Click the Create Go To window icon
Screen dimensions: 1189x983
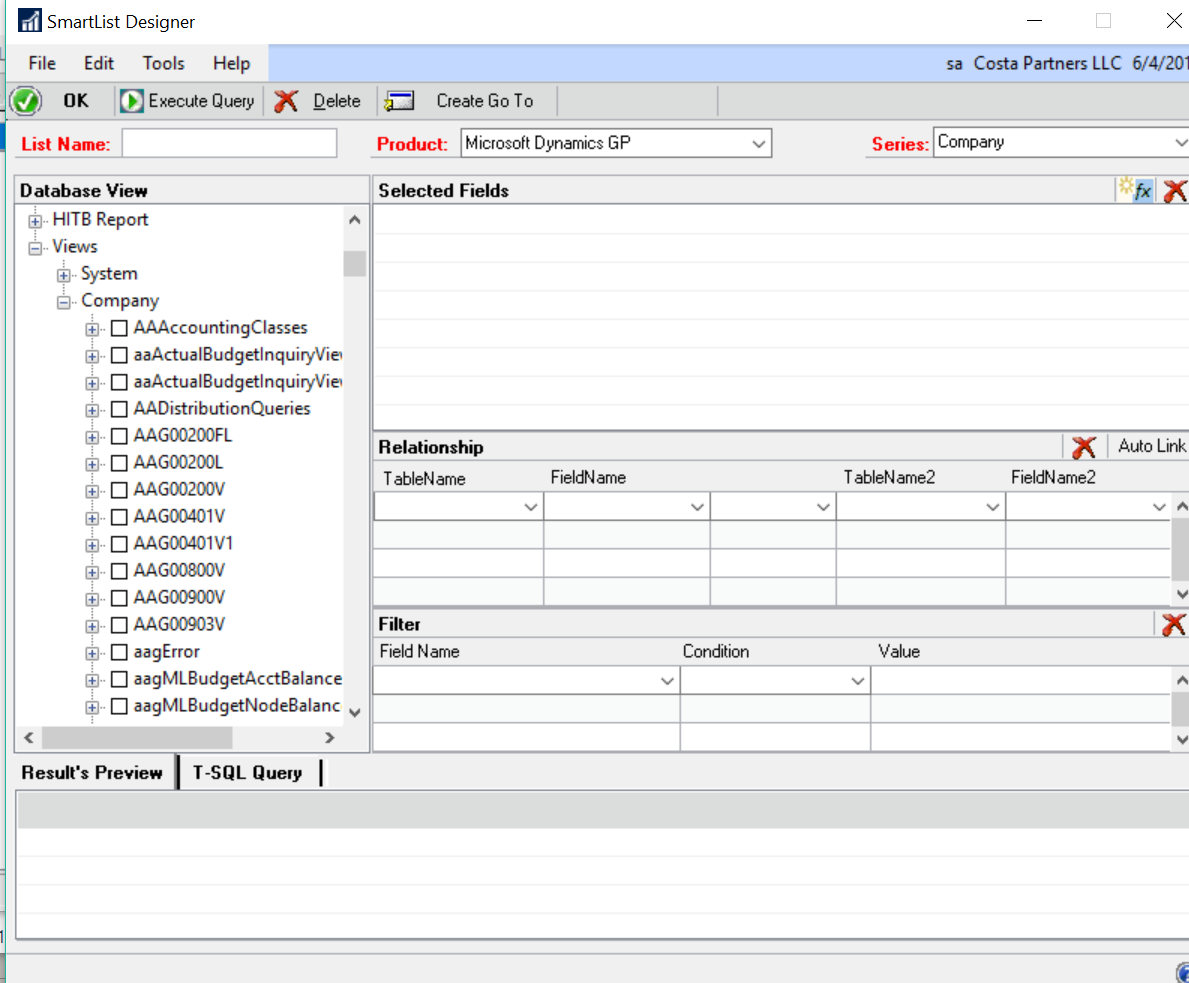pos(399,101)
